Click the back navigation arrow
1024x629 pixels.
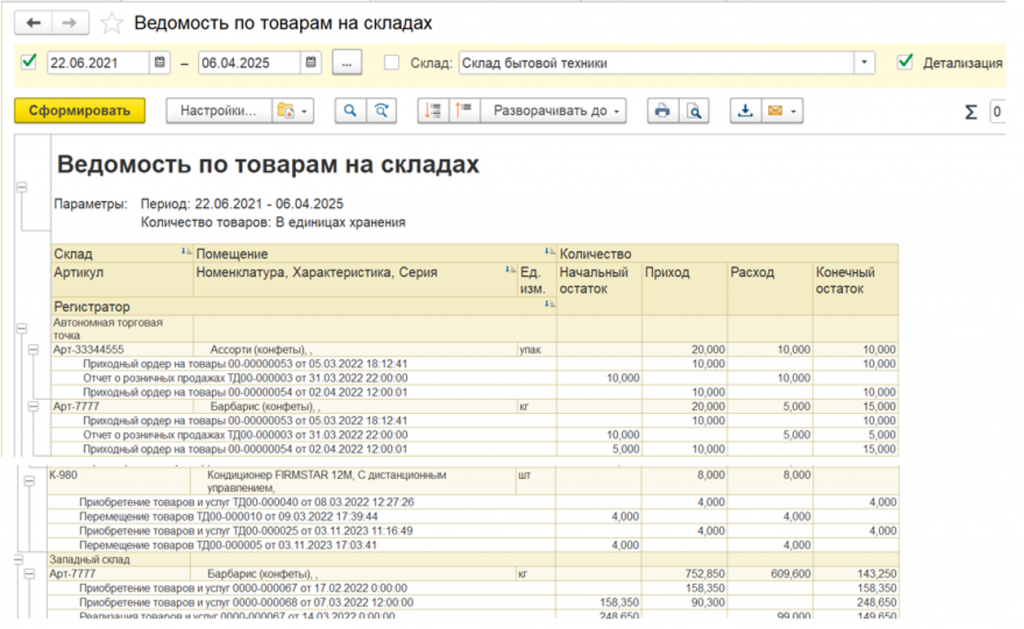click(33, 22)
